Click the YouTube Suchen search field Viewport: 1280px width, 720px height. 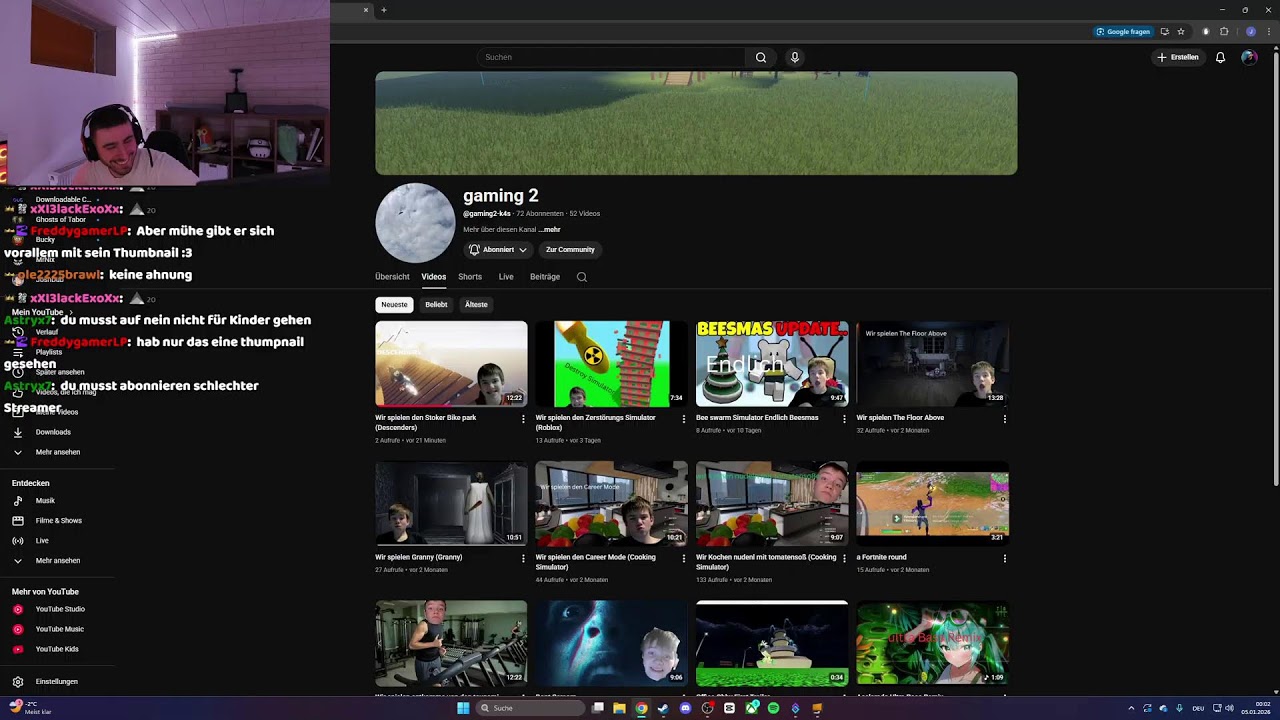click(x=610, y=57)
